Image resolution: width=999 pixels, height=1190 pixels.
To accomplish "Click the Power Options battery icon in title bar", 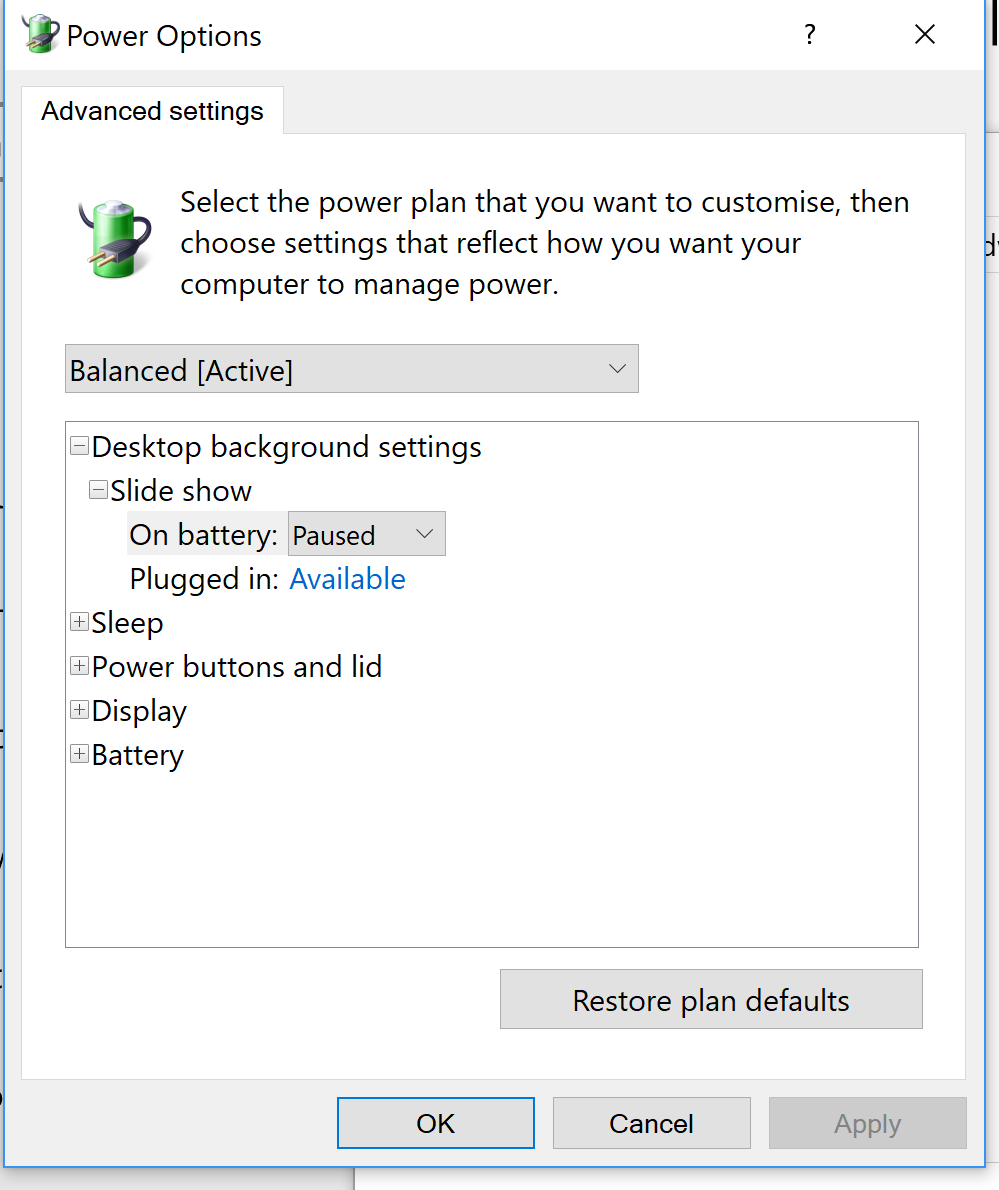I will [38, 32].
